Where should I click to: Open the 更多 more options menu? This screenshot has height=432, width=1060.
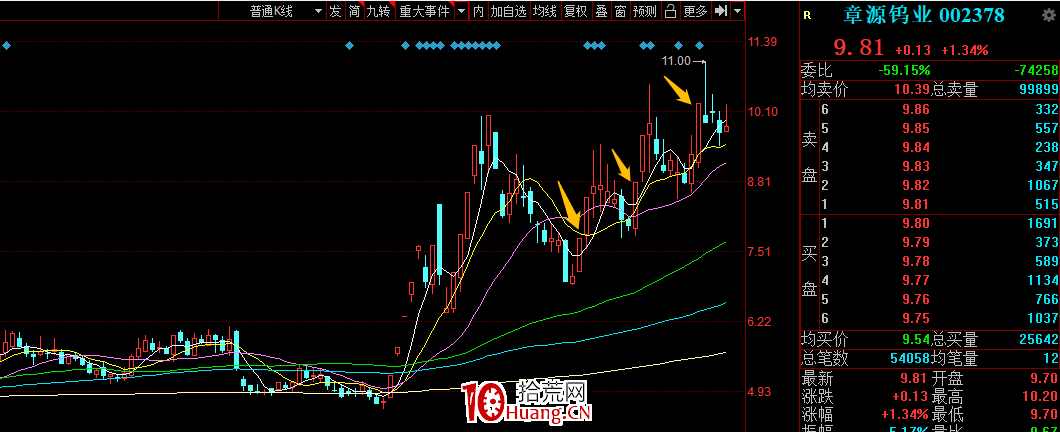pyautogui.click(x=695, y=11)
